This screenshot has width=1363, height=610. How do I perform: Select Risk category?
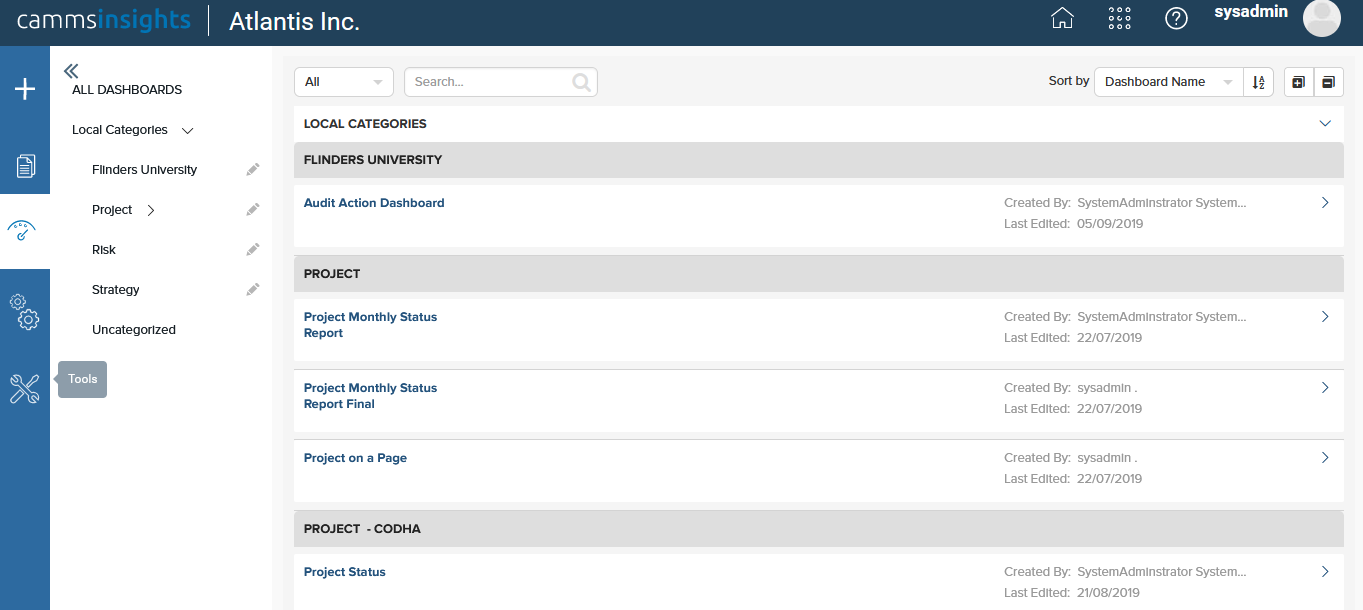(x=104, y=250)
